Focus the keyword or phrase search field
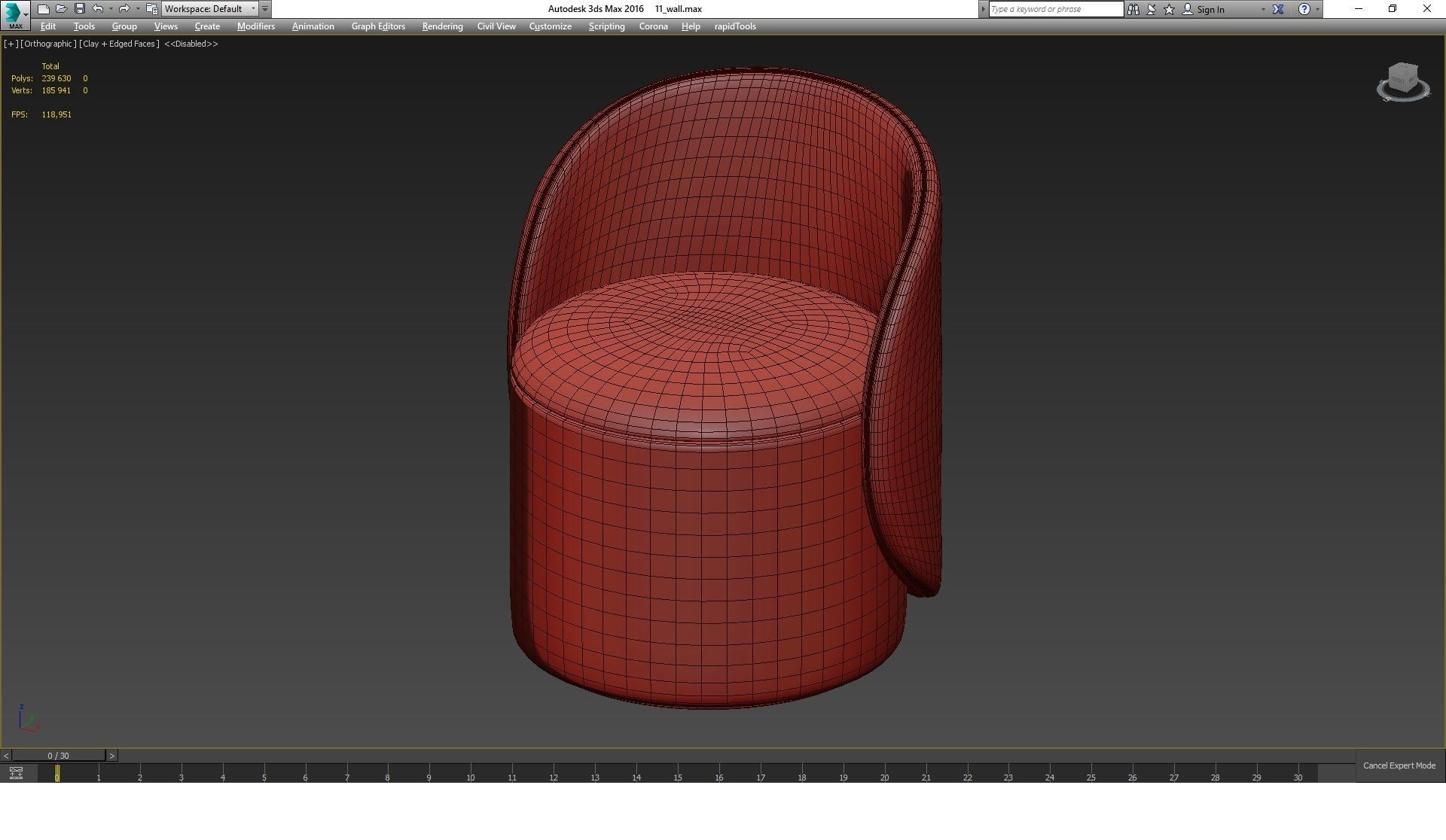Image resolution: width=1446 pixels, height=840 pixels. (x=1056, y=9)
